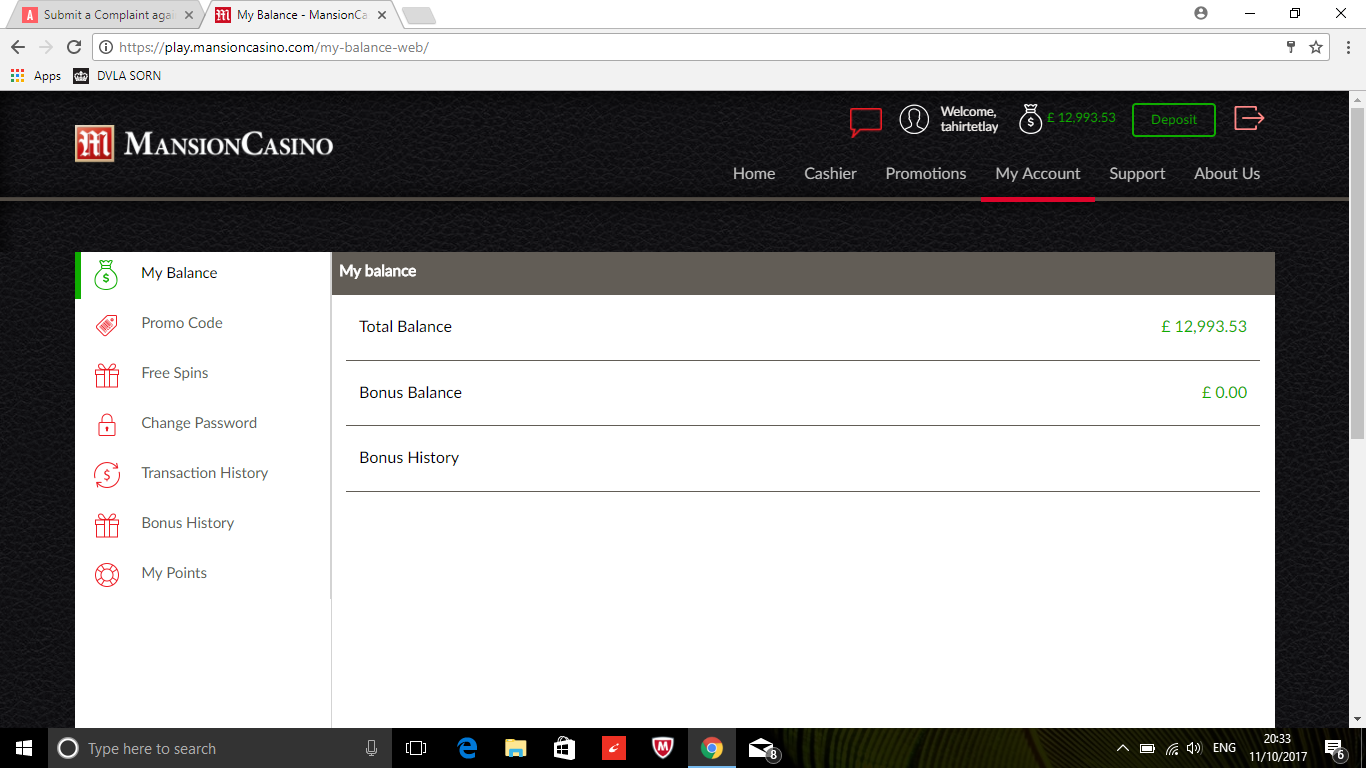Open the live chat speech bubble icon
1366x768 pixels.
pos(865,121)
